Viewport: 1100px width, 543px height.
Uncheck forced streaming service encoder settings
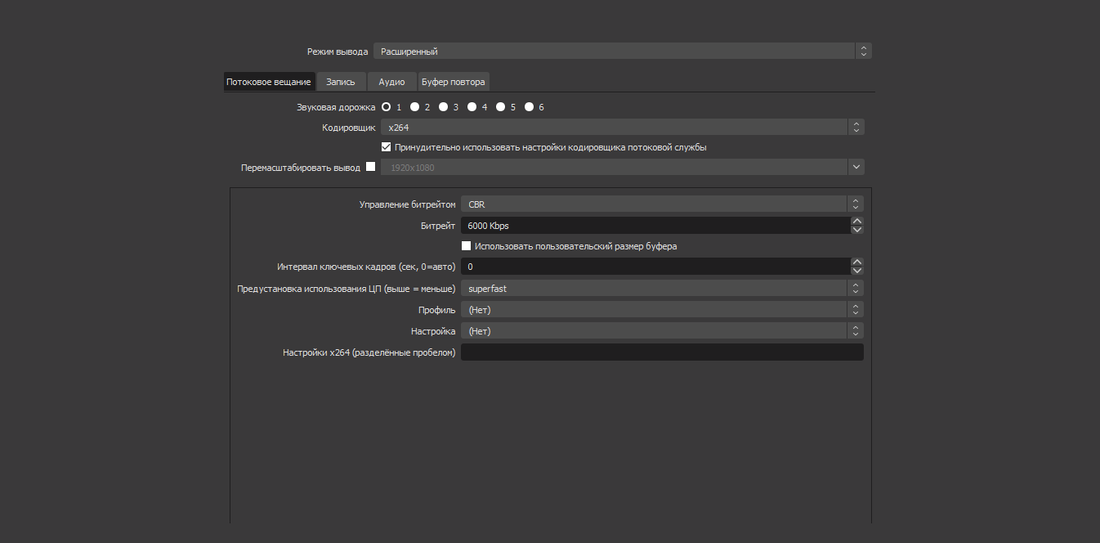386,147
